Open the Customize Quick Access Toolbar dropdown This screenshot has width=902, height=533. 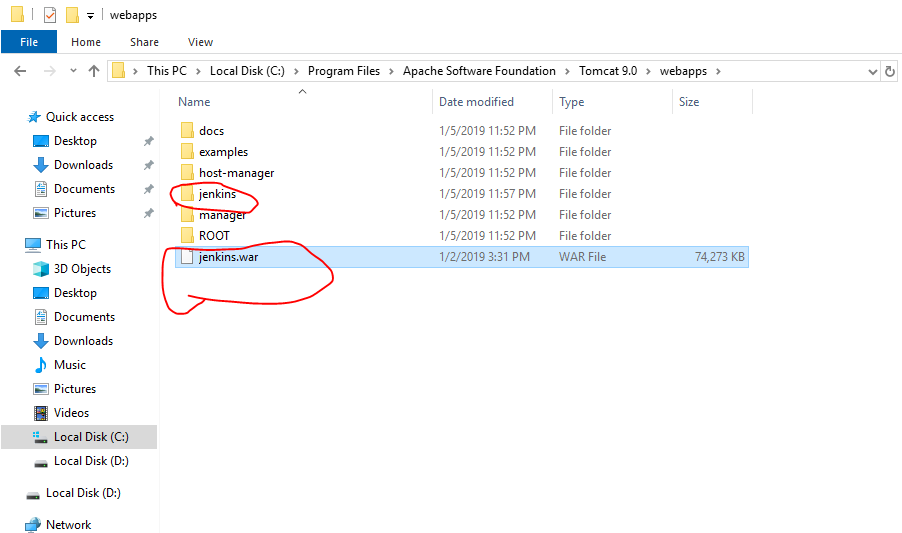90,16
